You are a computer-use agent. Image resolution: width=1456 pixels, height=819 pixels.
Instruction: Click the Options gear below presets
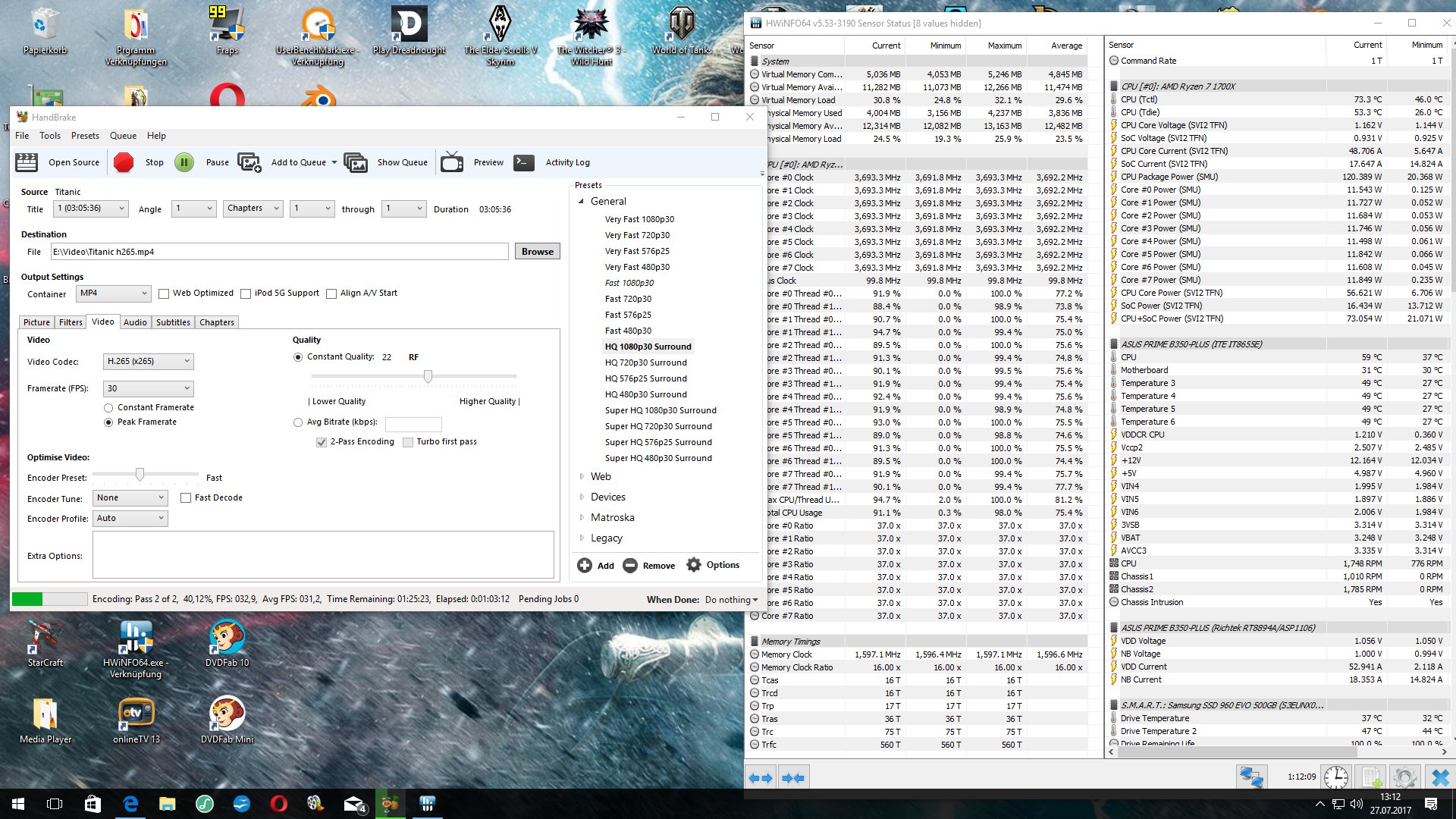(694, 565)
